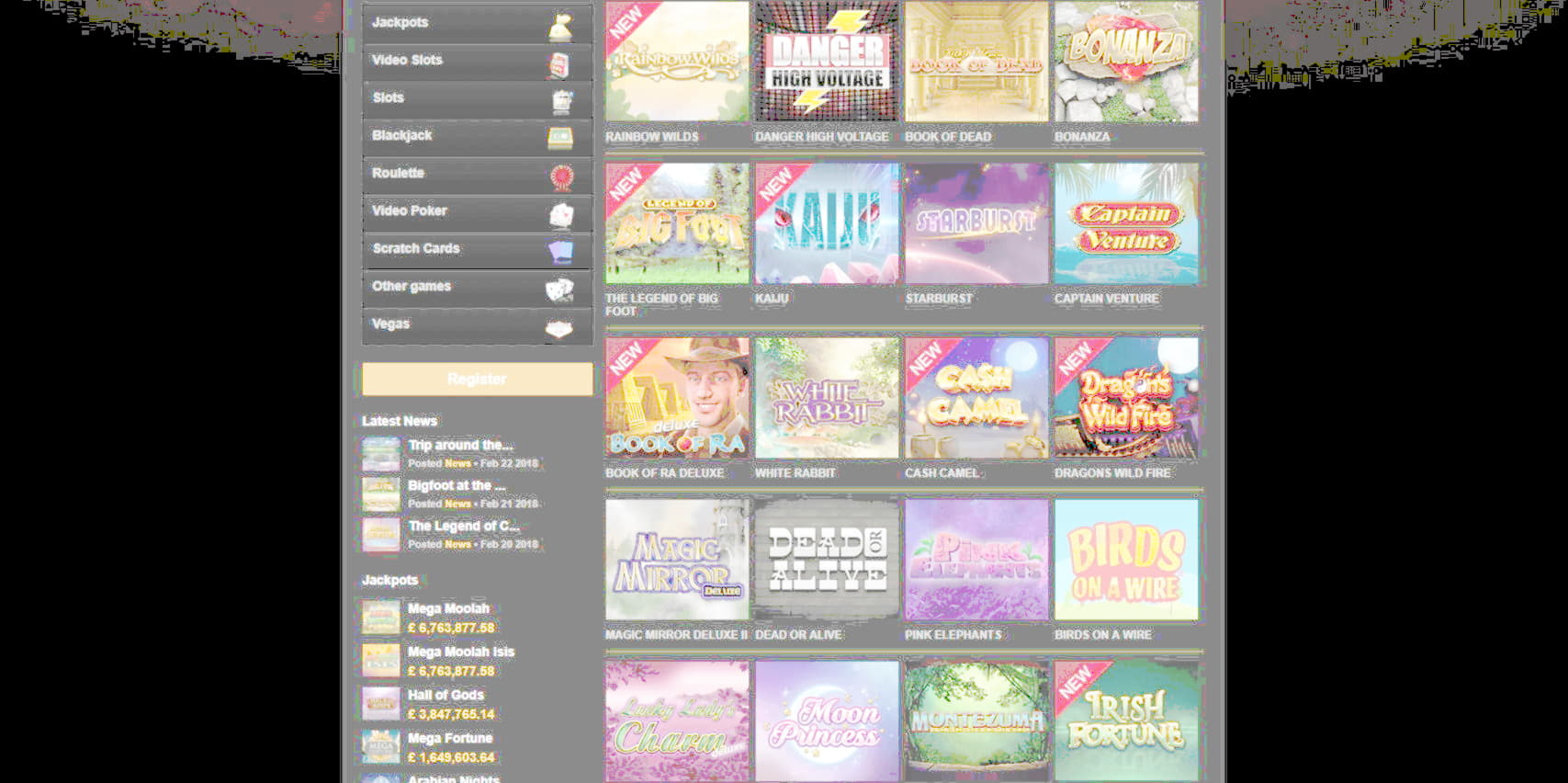
Task: Open the Mega Fortune jackpot link
Action: (x=450, y=738)
